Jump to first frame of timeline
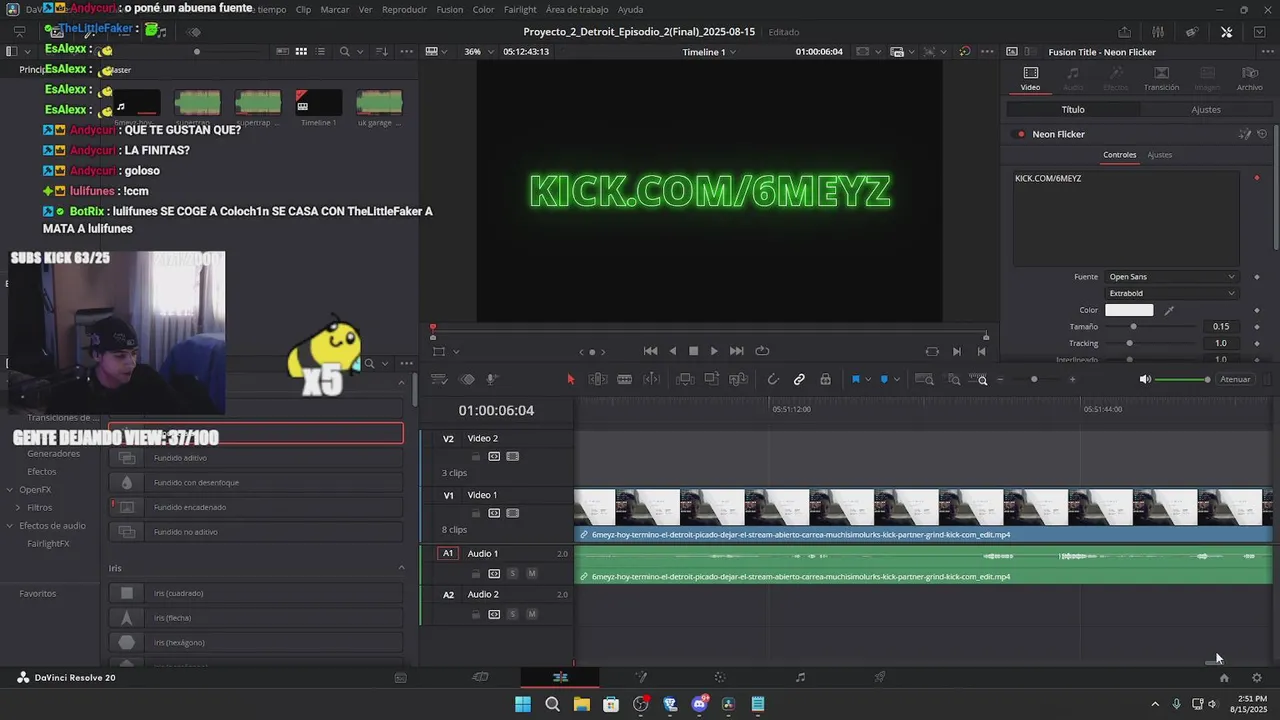Image resolution: width=1280 pixels, height=720 pixels. [651, 351]
